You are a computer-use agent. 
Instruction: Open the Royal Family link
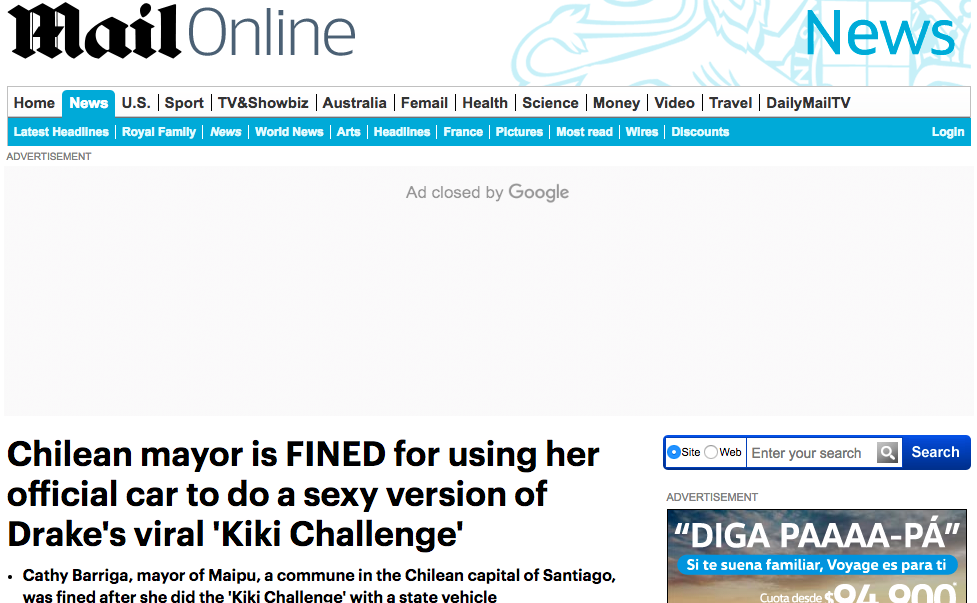pos(159,132)
